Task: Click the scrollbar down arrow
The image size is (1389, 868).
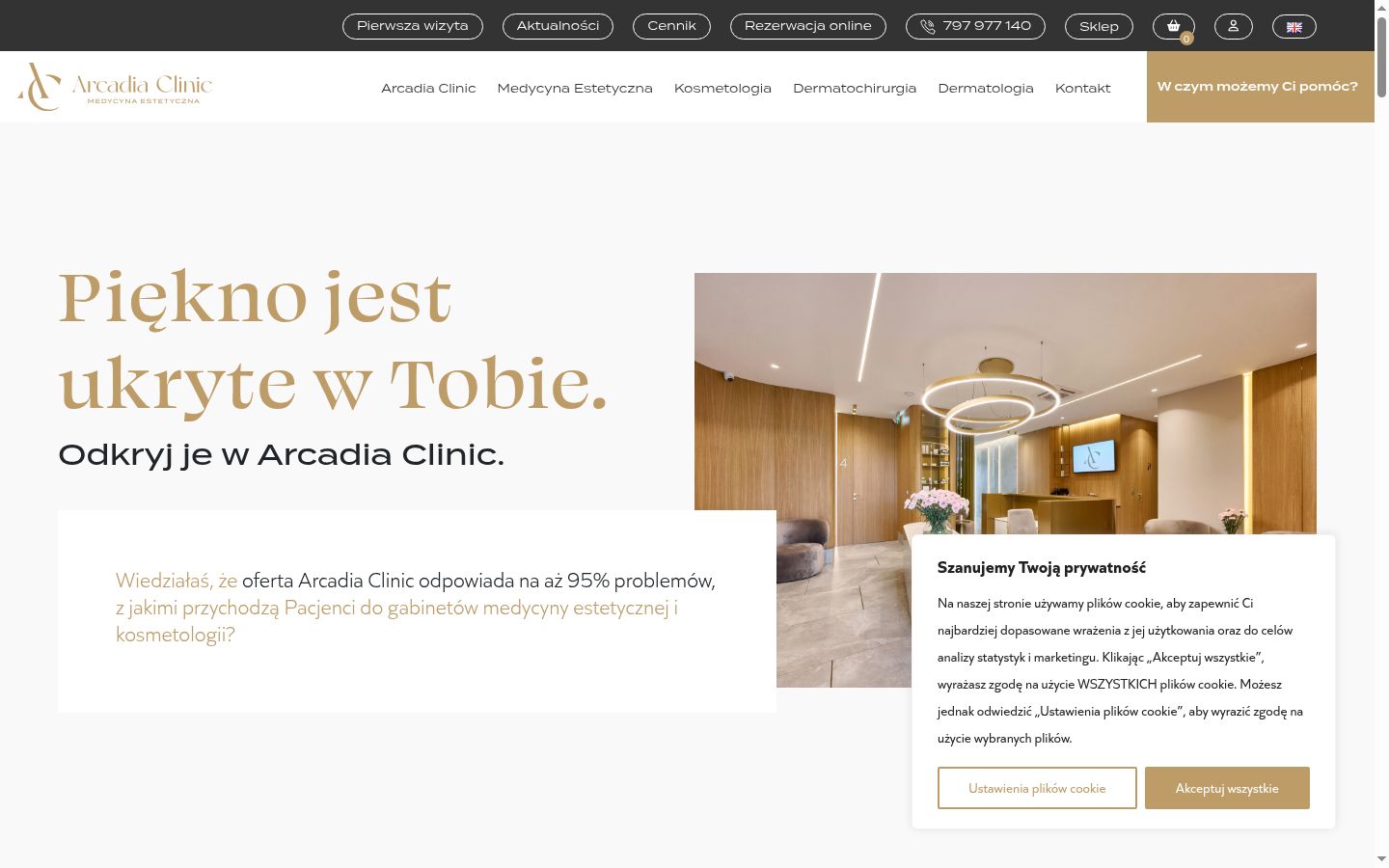Action: (1381, 858)
